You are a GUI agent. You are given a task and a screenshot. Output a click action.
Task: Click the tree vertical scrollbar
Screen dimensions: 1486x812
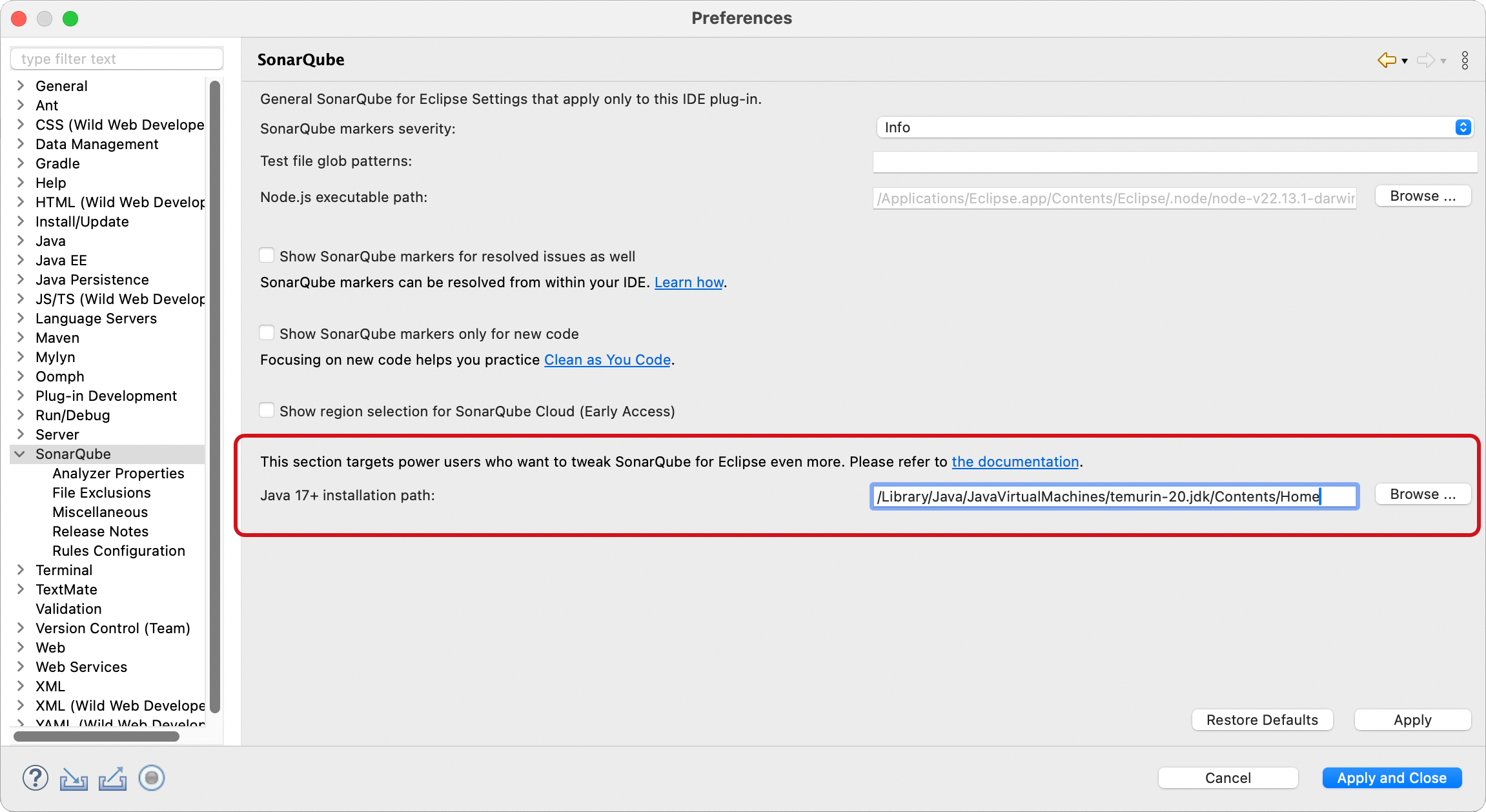pos(215,397)
